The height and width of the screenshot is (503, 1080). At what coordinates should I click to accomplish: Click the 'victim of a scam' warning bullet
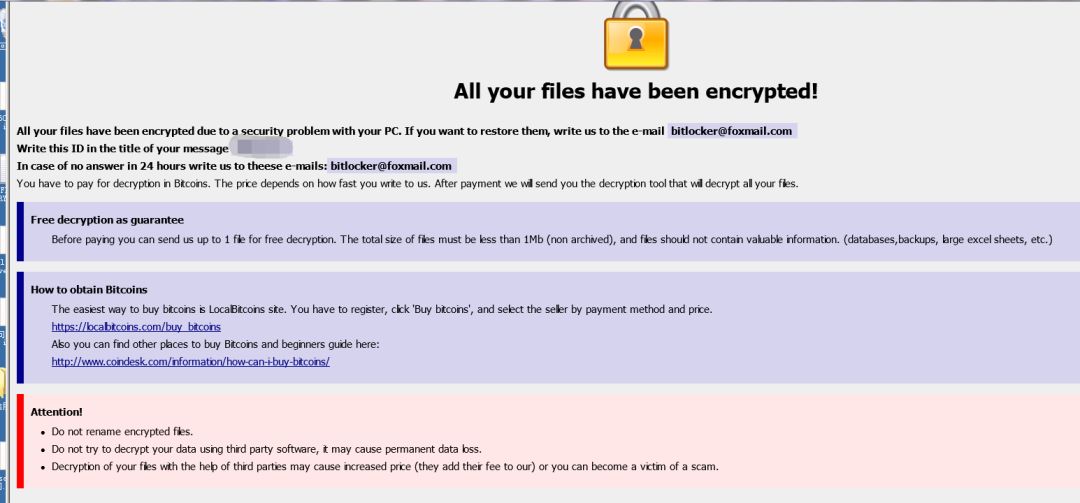click(x=385, y=466)
